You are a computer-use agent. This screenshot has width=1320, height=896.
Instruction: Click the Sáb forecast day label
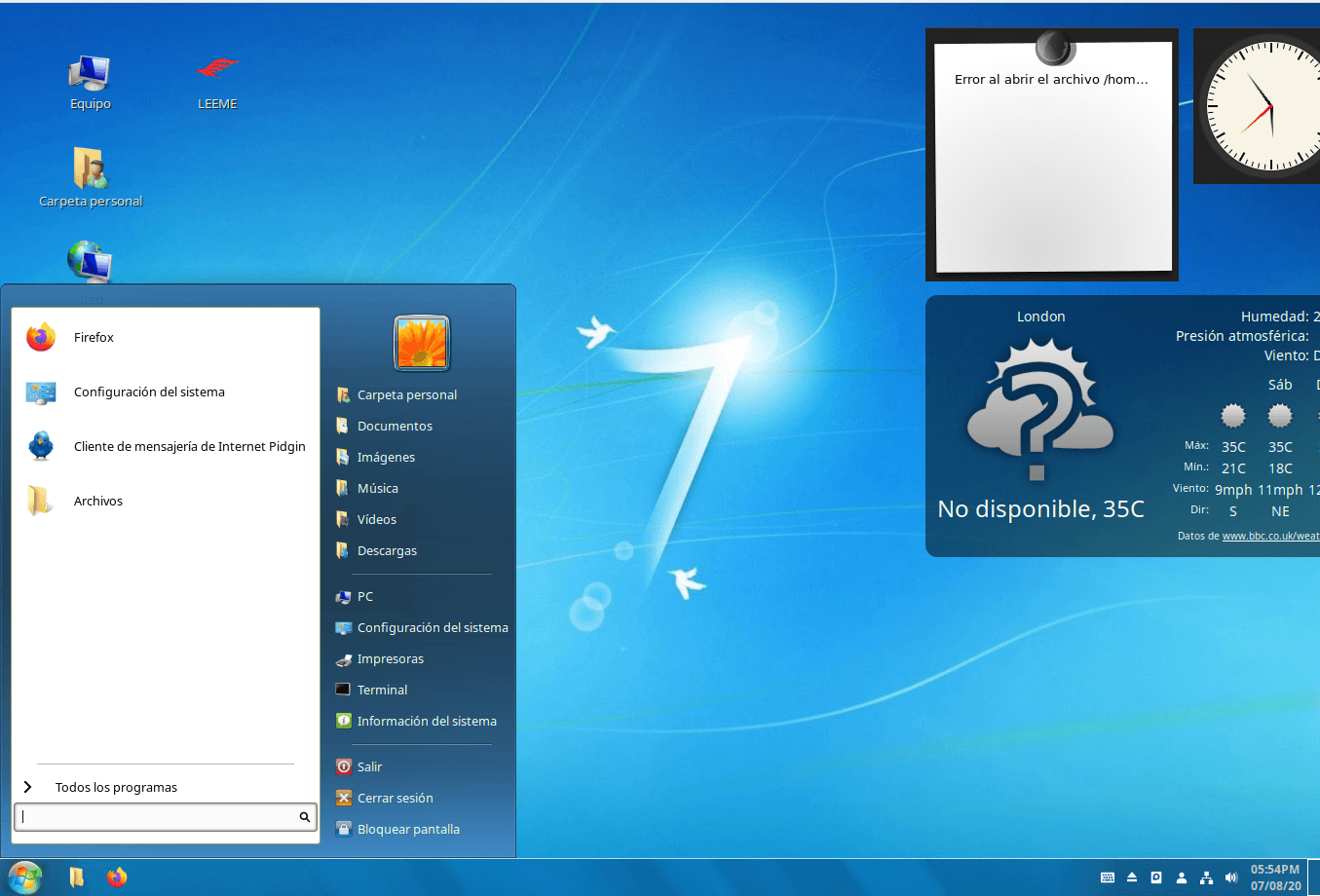(x=1280, y=385)
